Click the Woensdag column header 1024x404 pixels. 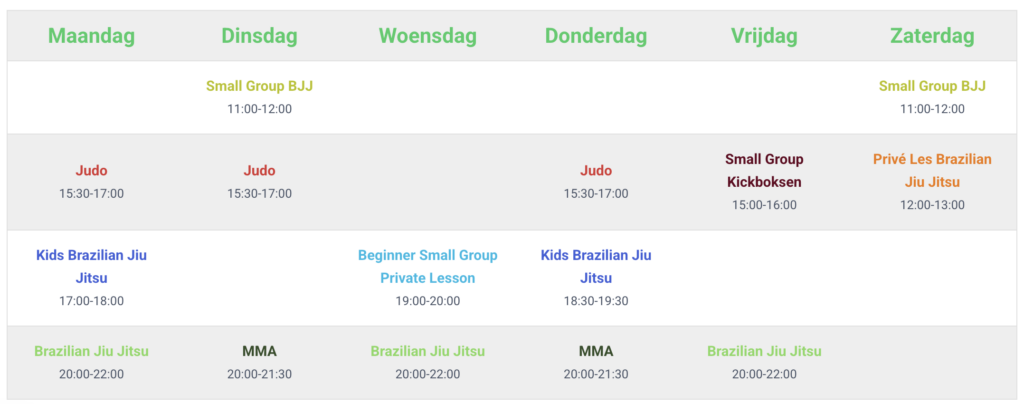coord(427,37)
